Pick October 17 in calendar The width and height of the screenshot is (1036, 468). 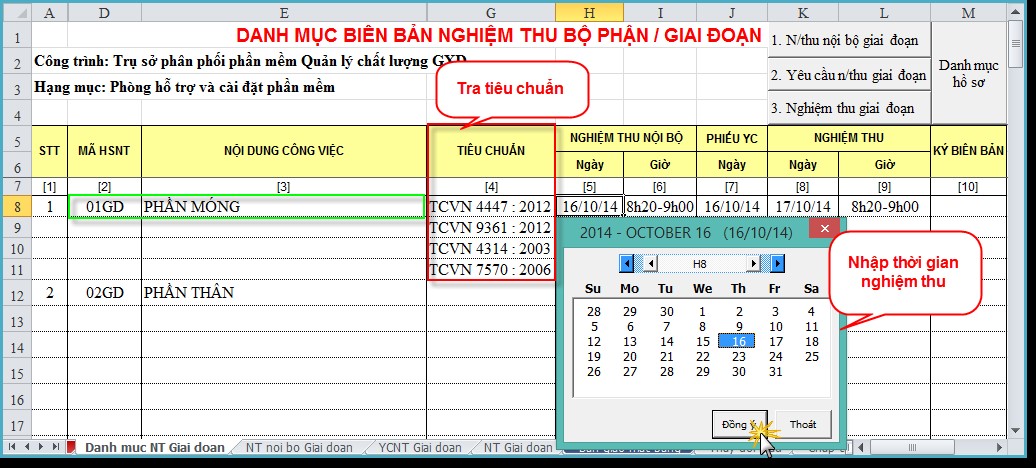[x=775, y=341]
